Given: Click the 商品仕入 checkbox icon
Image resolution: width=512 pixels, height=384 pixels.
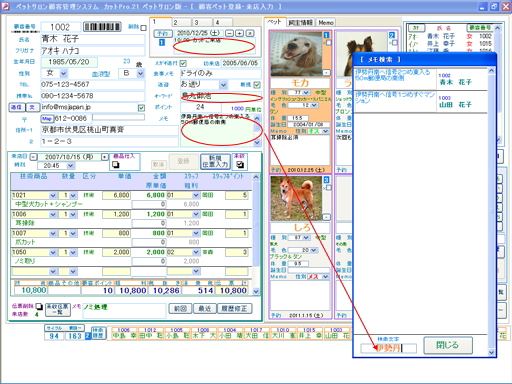Looking at the screenshot, I should 116,164.
